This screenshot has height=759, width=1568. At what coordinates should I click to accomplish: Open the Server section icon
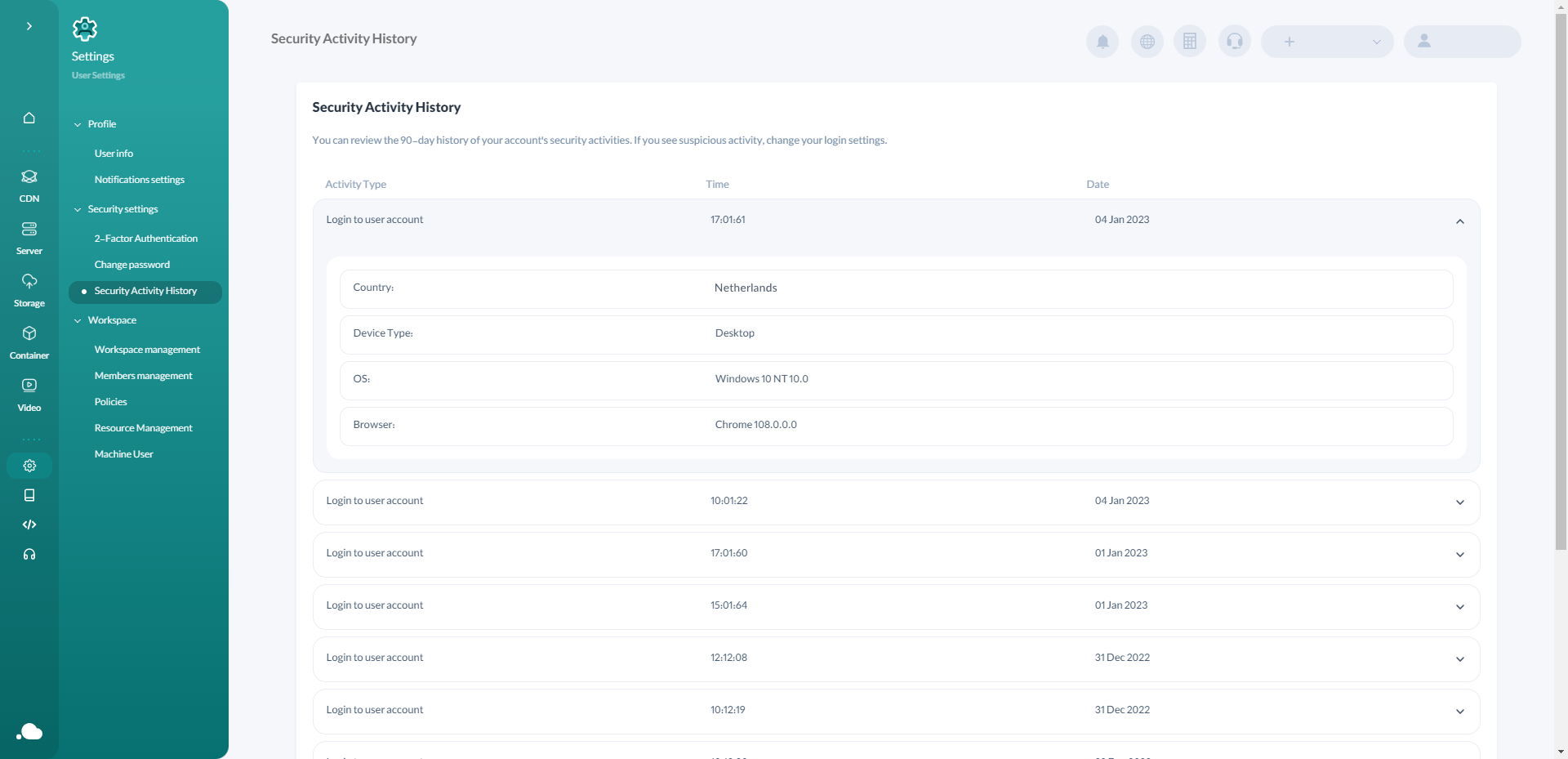[x=29, y=229]
